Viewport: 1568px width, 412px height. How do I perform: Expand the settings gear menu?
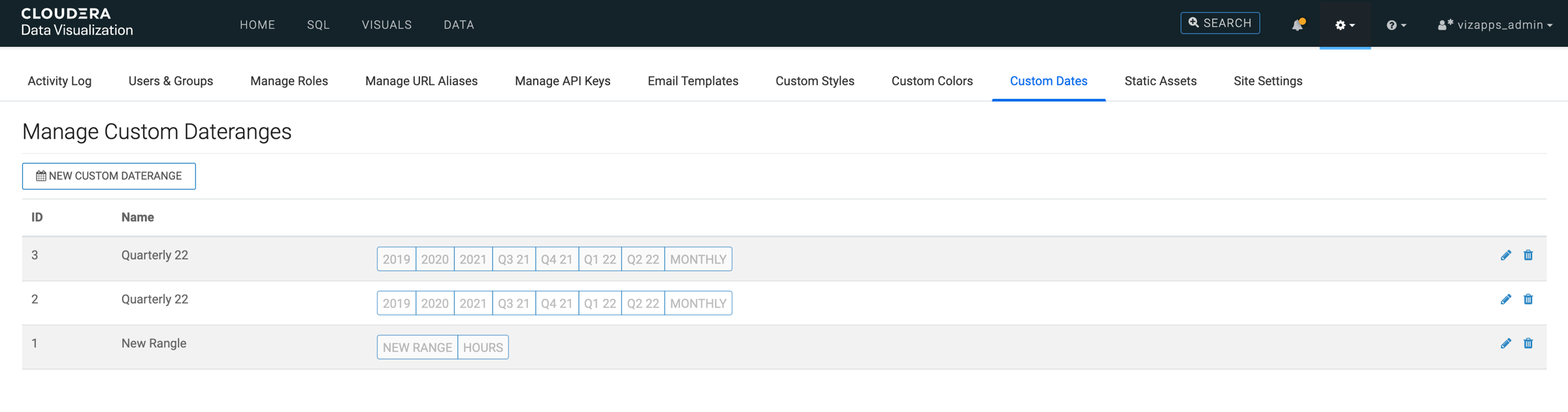1345,25
